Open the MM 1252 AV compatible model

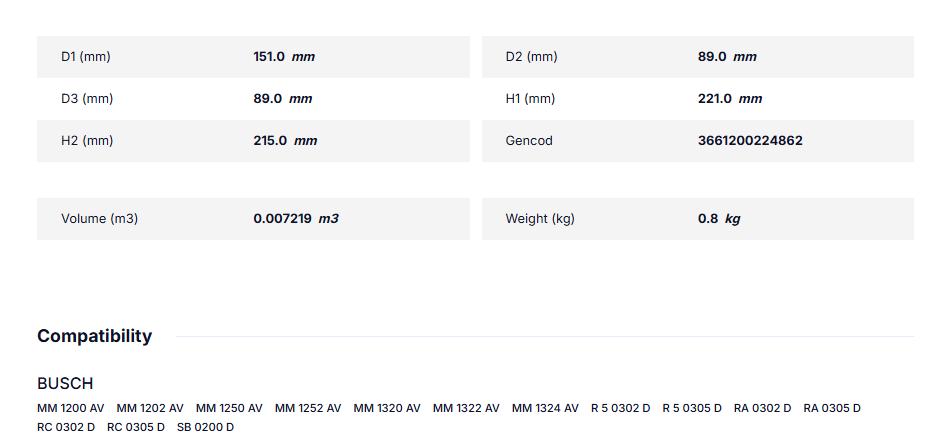pyautogui.click(x=308, y=408)
